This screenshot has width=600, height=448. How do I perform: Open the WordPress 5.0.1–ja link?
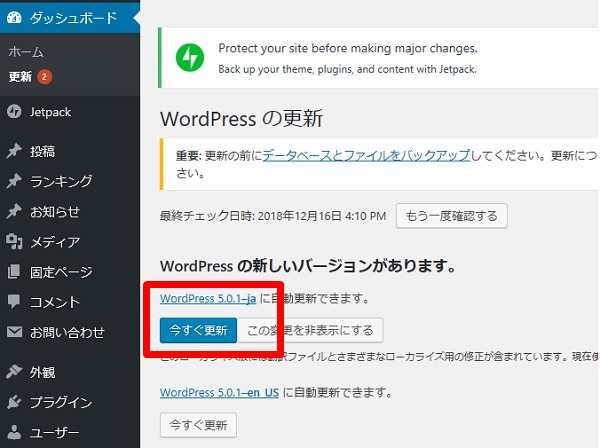(208, 298)
